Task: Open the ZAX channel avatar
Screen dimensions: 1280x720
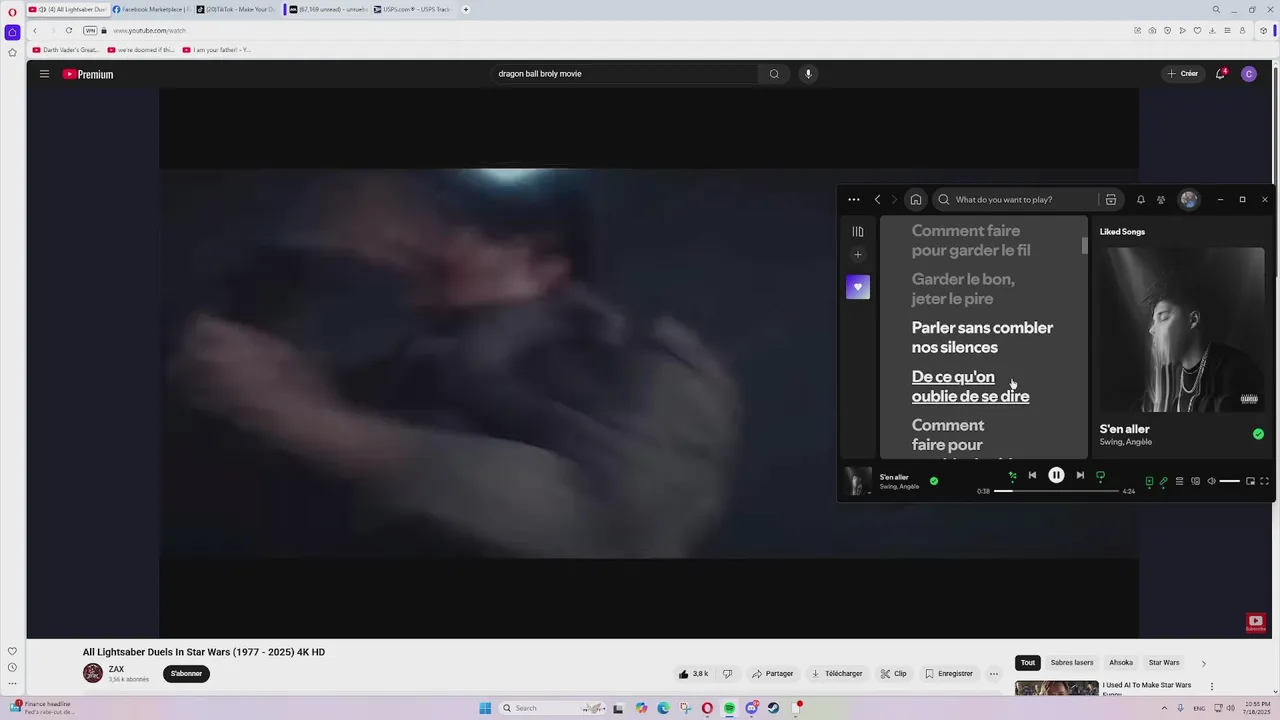Action: [x=93, y=673]
